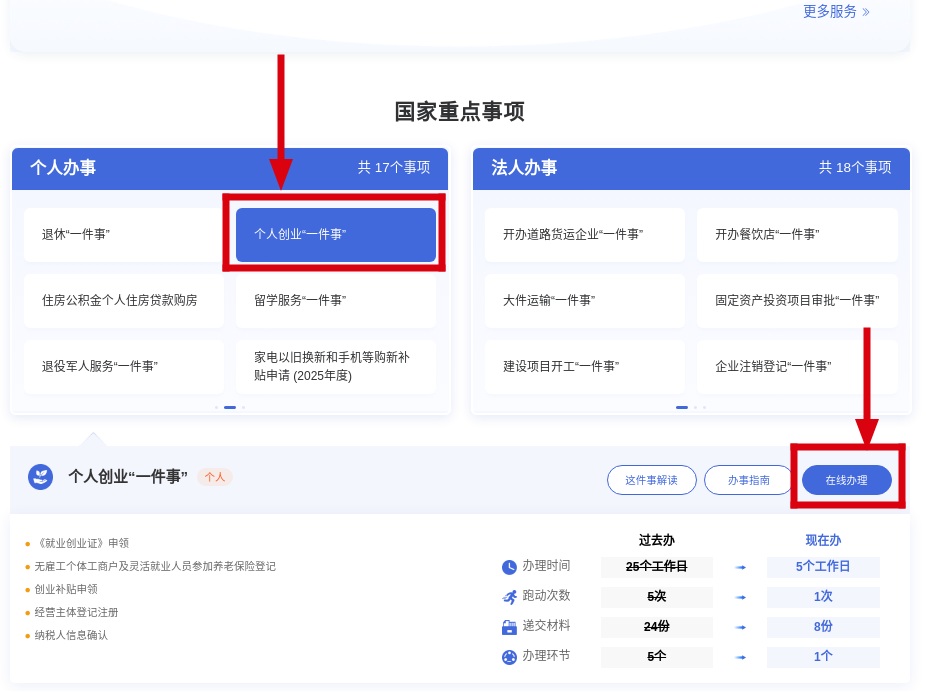The image size is (944, 691).
Task: Go to first page dot under 个人办事
Action: 216,407
